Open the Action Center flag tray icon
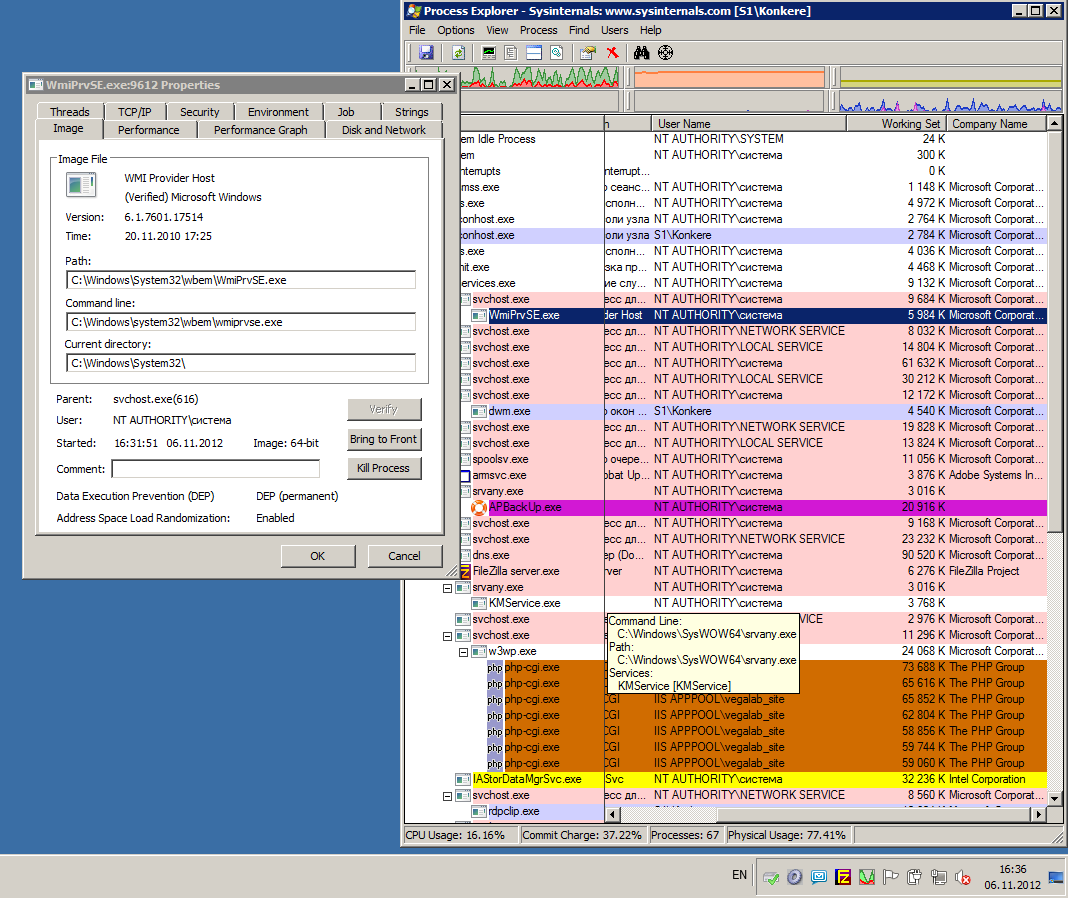The width and height of the screenshot is (1068, 898). (890, 877)
